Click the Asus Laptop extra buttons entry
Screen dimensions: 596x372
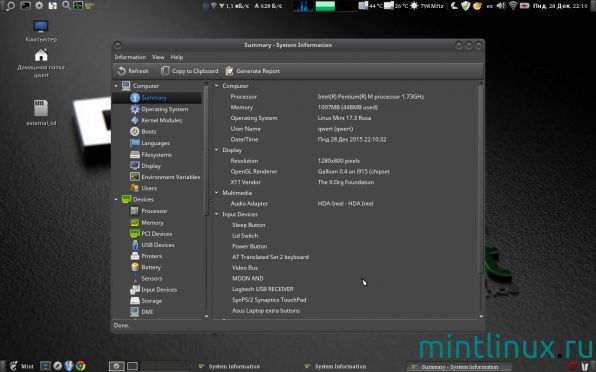266,310
